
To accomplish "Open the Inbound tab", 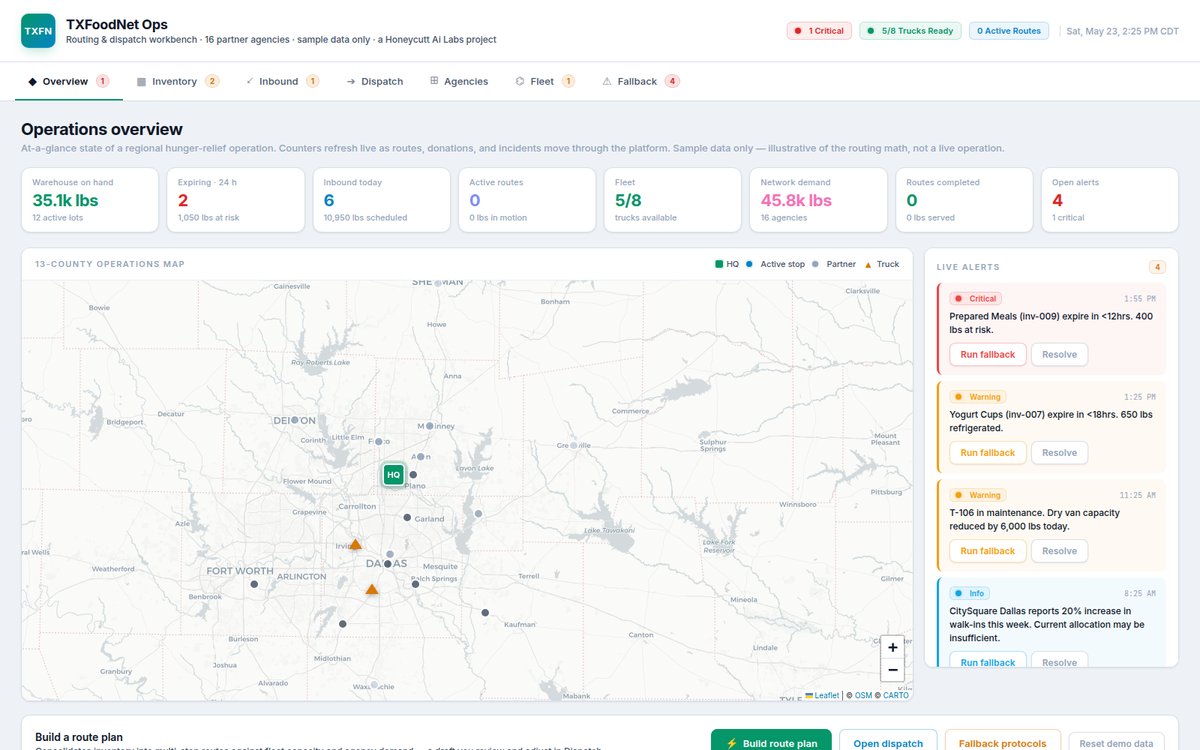I will [282, 81].
